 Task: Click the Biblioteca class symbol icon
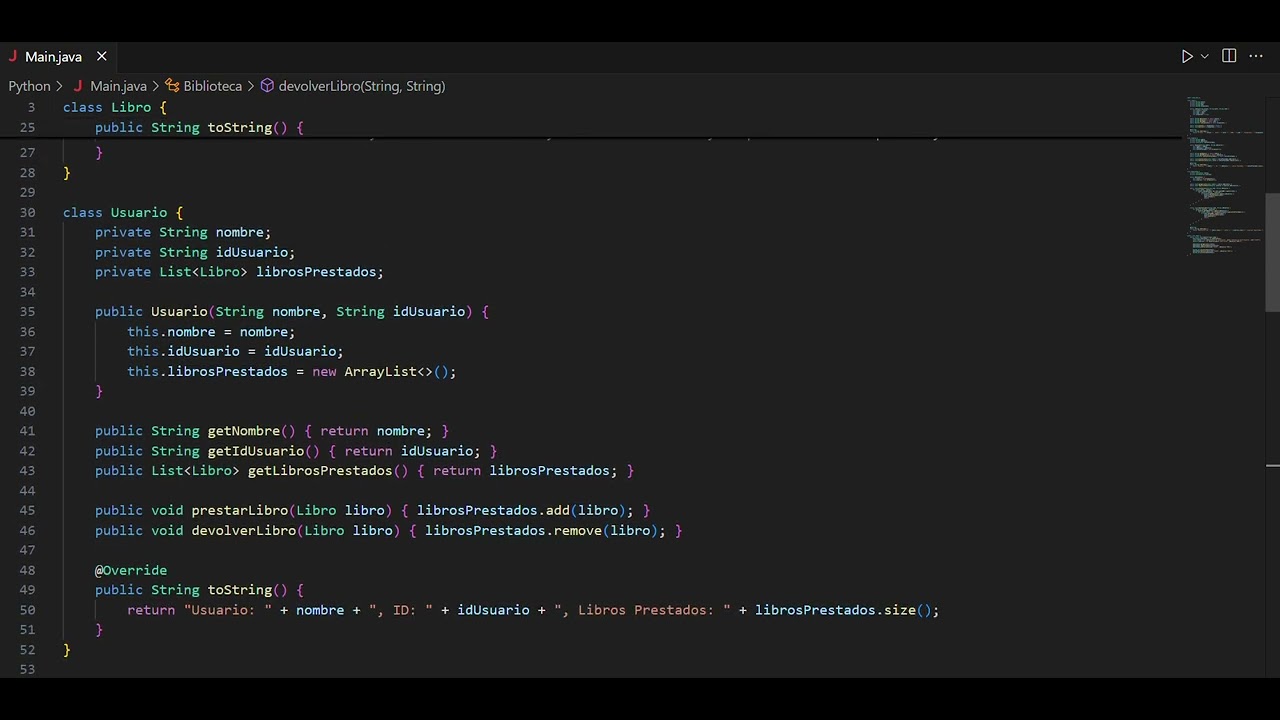[x=172, y=86]
